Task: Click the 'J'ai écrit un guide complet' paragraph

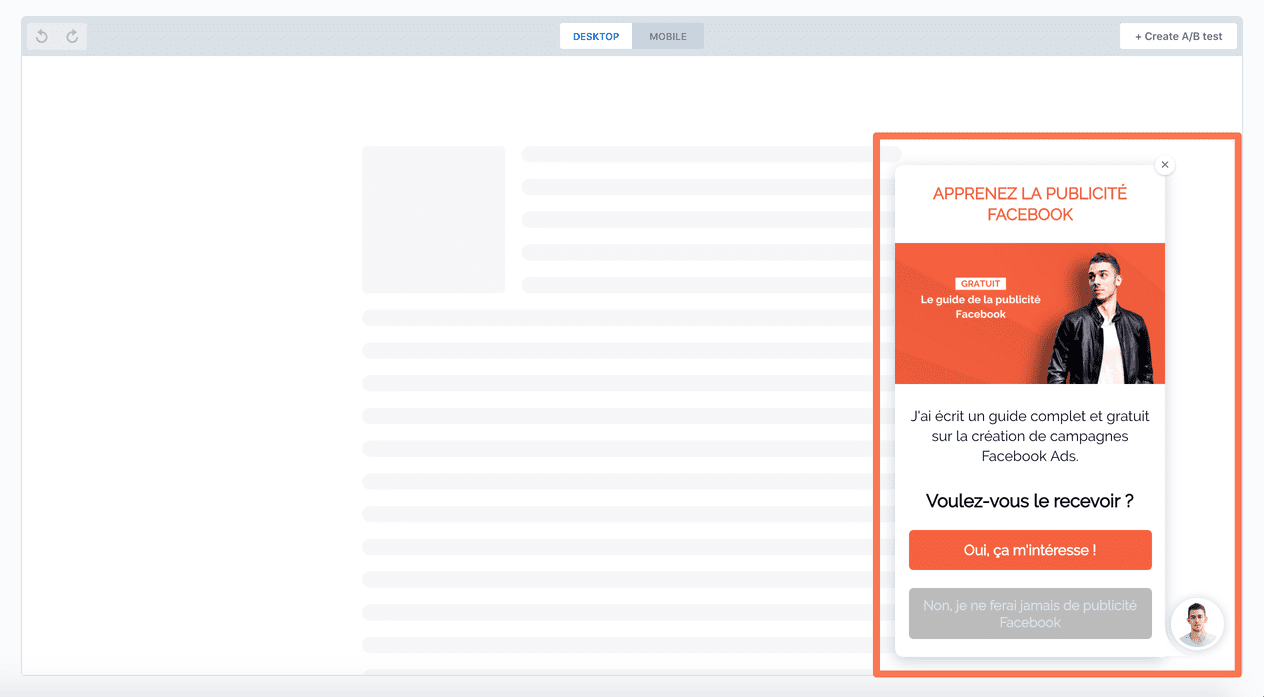Action: [x=1030, y=436]
